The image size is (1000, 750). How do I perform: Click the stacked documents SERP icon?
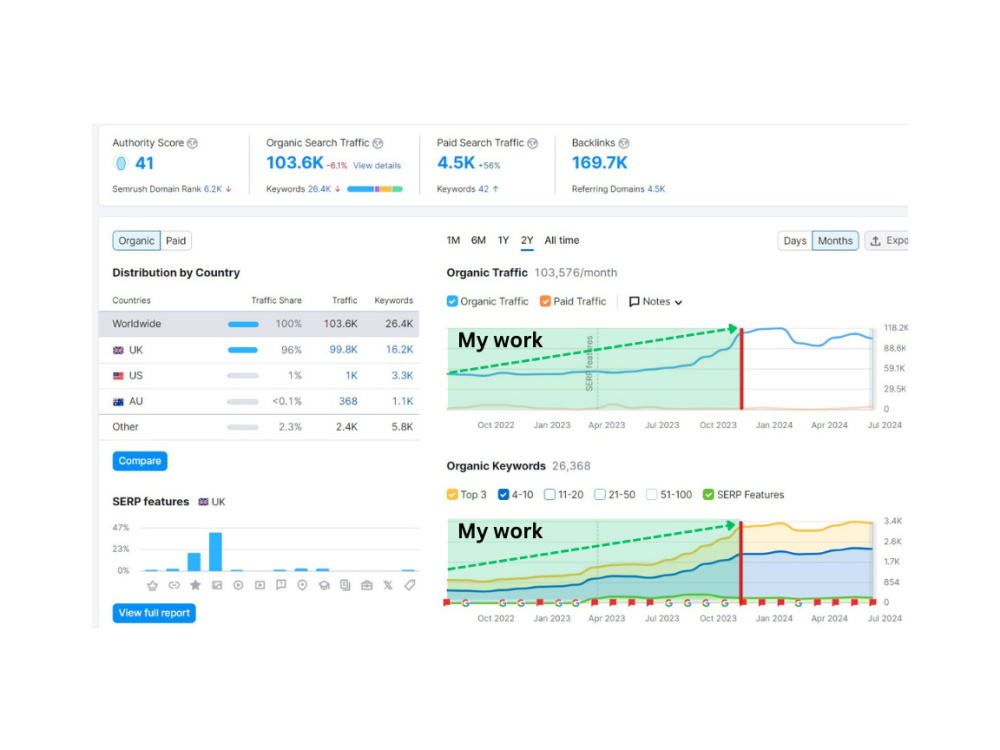(x=345, y=585)
